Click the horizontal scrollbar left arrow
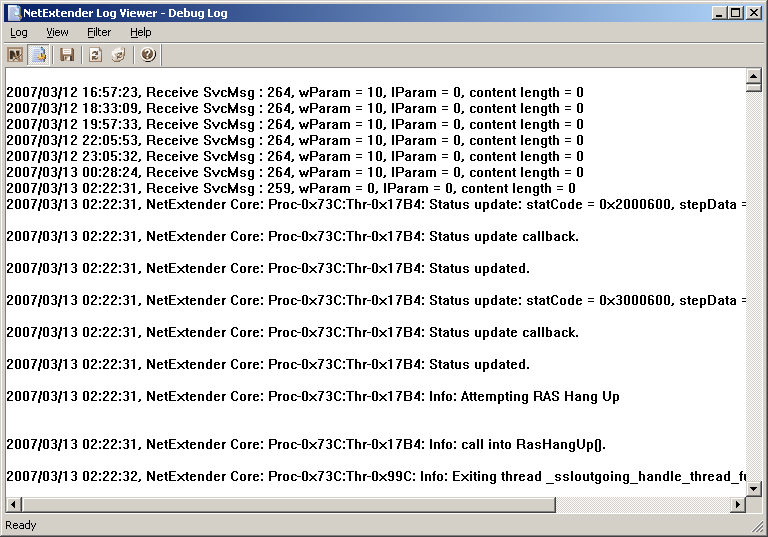Viewport: 768px width, 537px height. click(13, 505)
